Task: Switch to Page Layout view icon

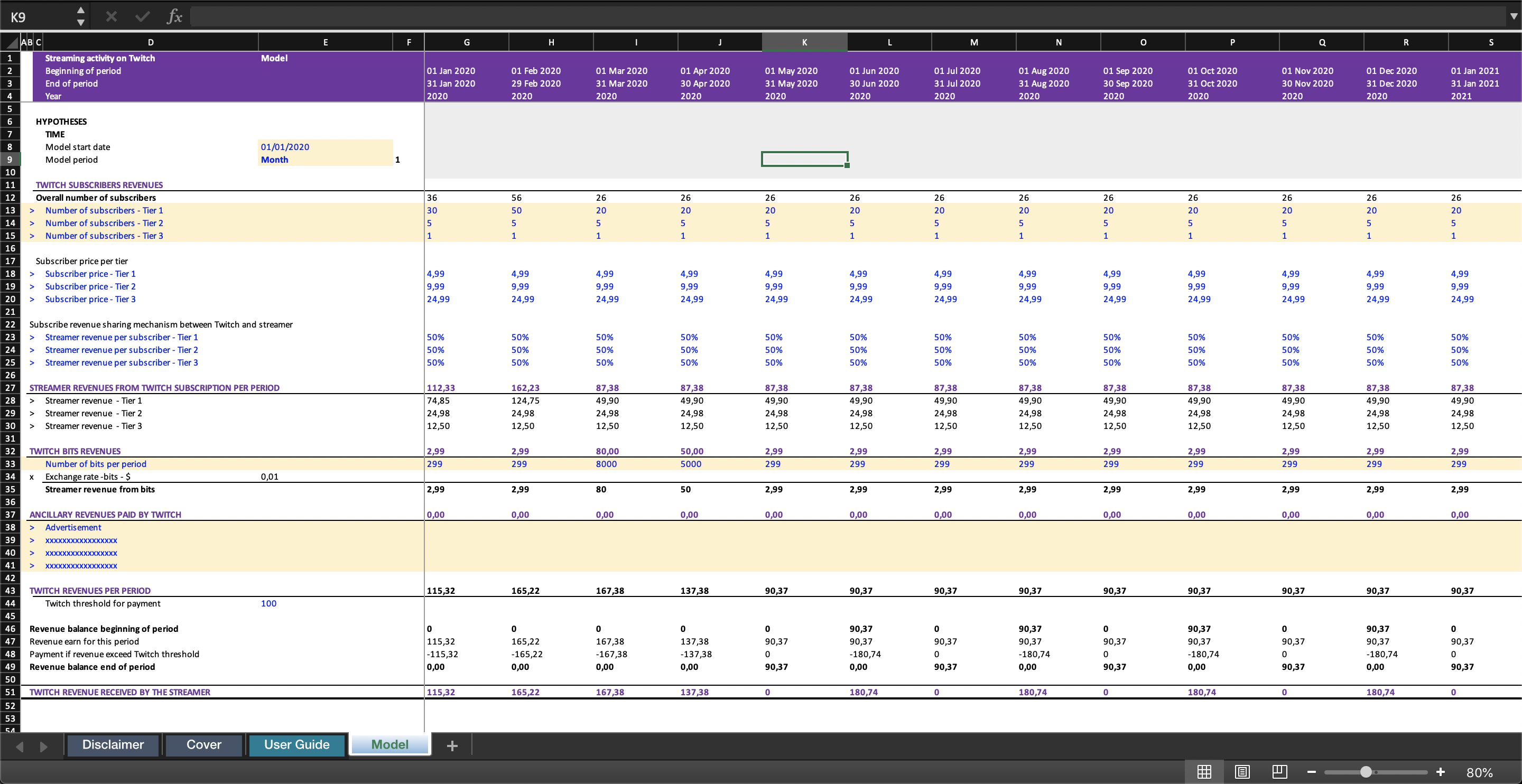Action: click(1242, 772)
